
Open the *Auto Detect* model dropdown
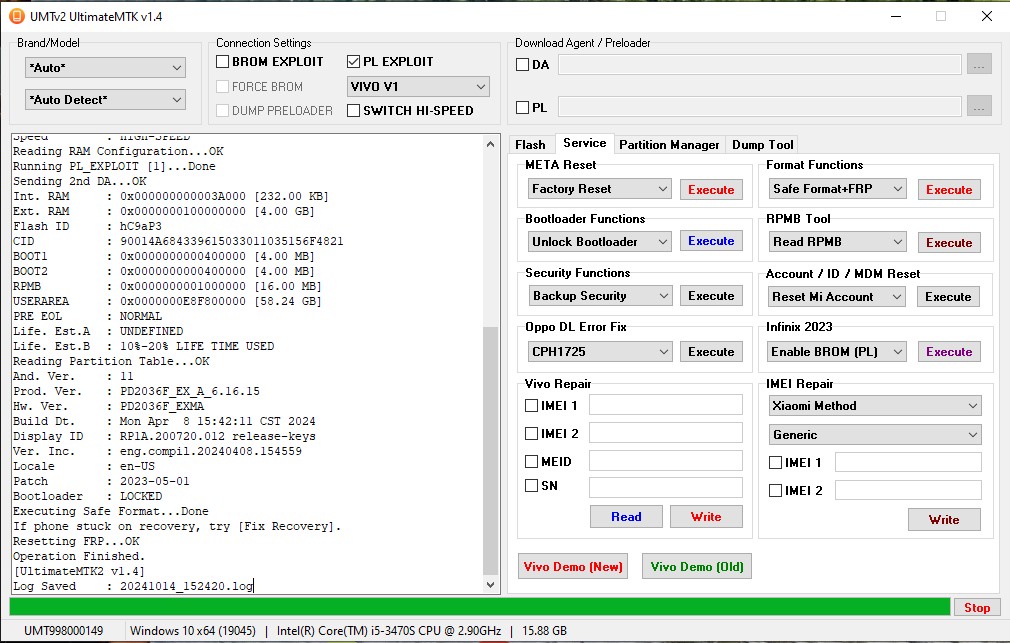tap(106, 100)
